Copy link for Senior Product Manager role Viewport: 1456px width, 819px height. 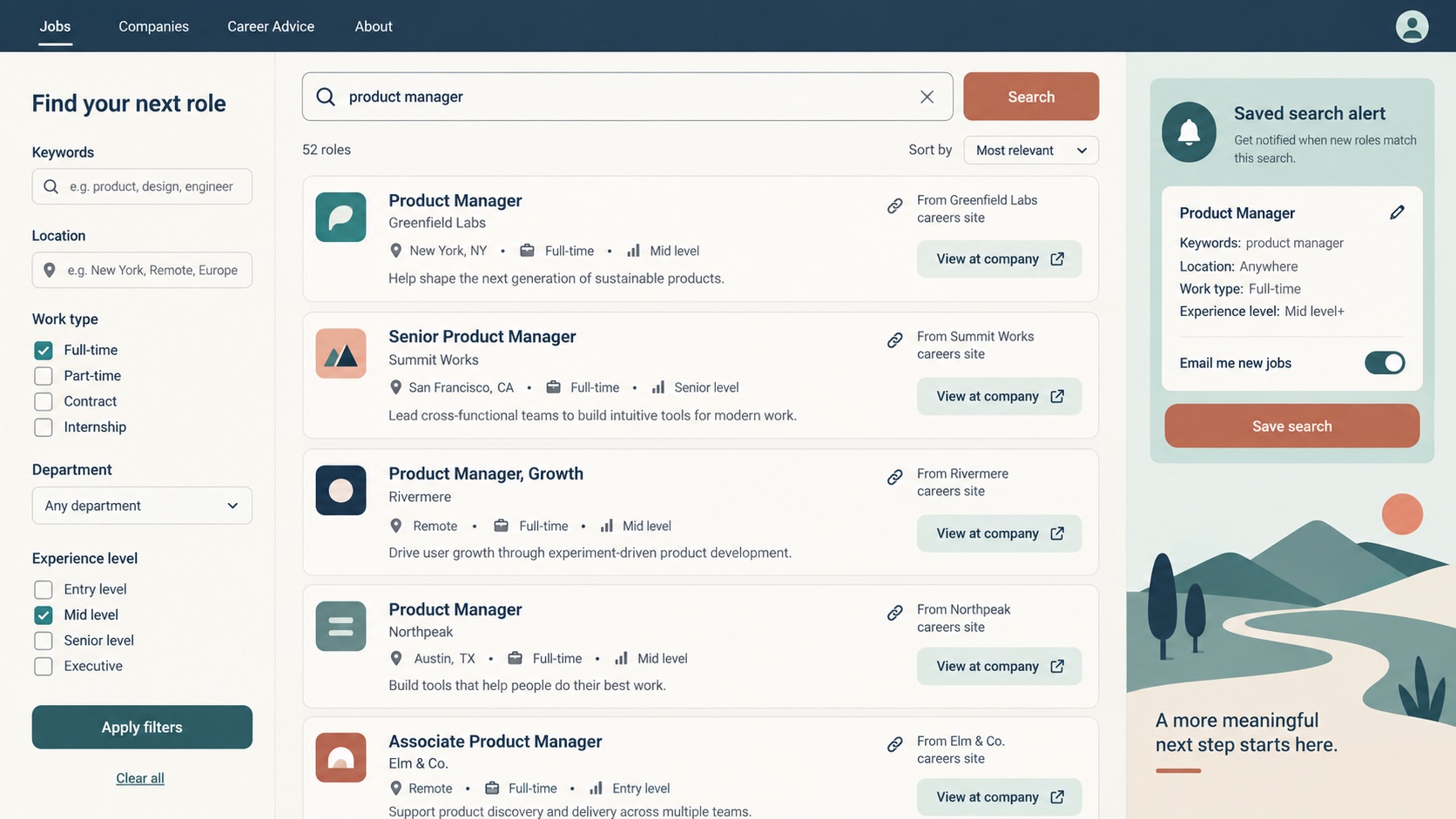pos(894,340)
